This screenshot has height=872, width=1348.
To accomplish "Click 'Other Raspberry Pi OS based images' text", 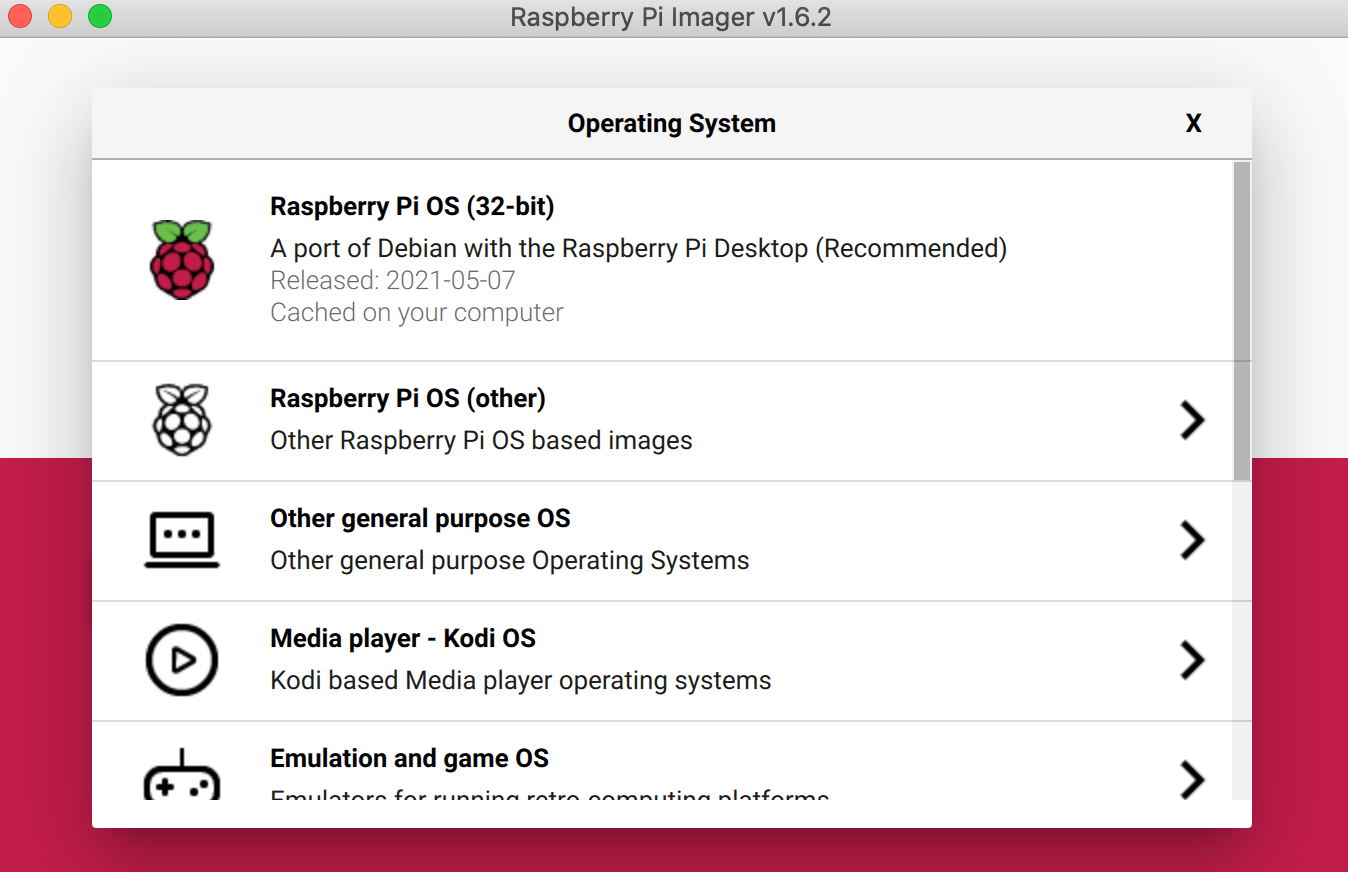I will tap(481, 440).
